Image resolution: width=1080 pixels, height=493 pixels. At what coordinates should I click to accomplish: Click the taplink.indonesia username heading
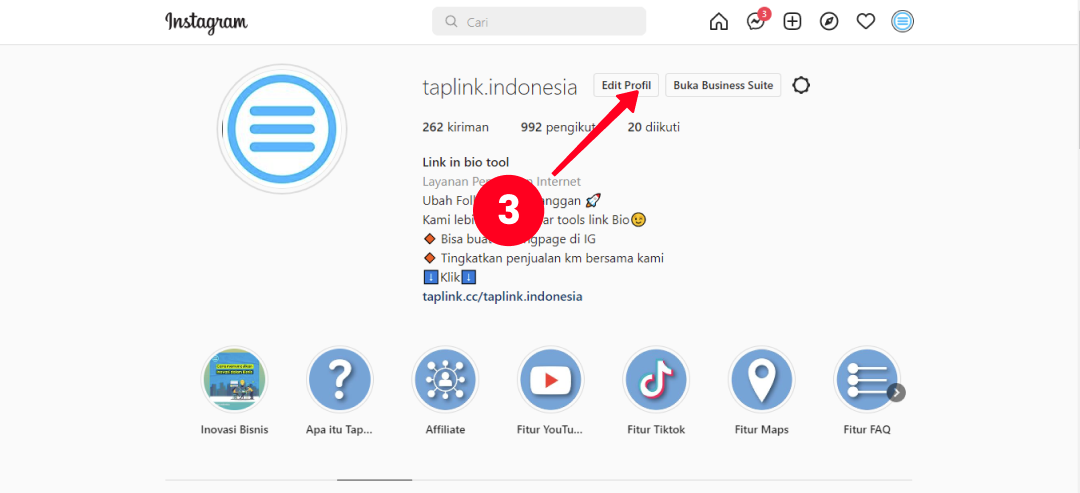(499, 87)
